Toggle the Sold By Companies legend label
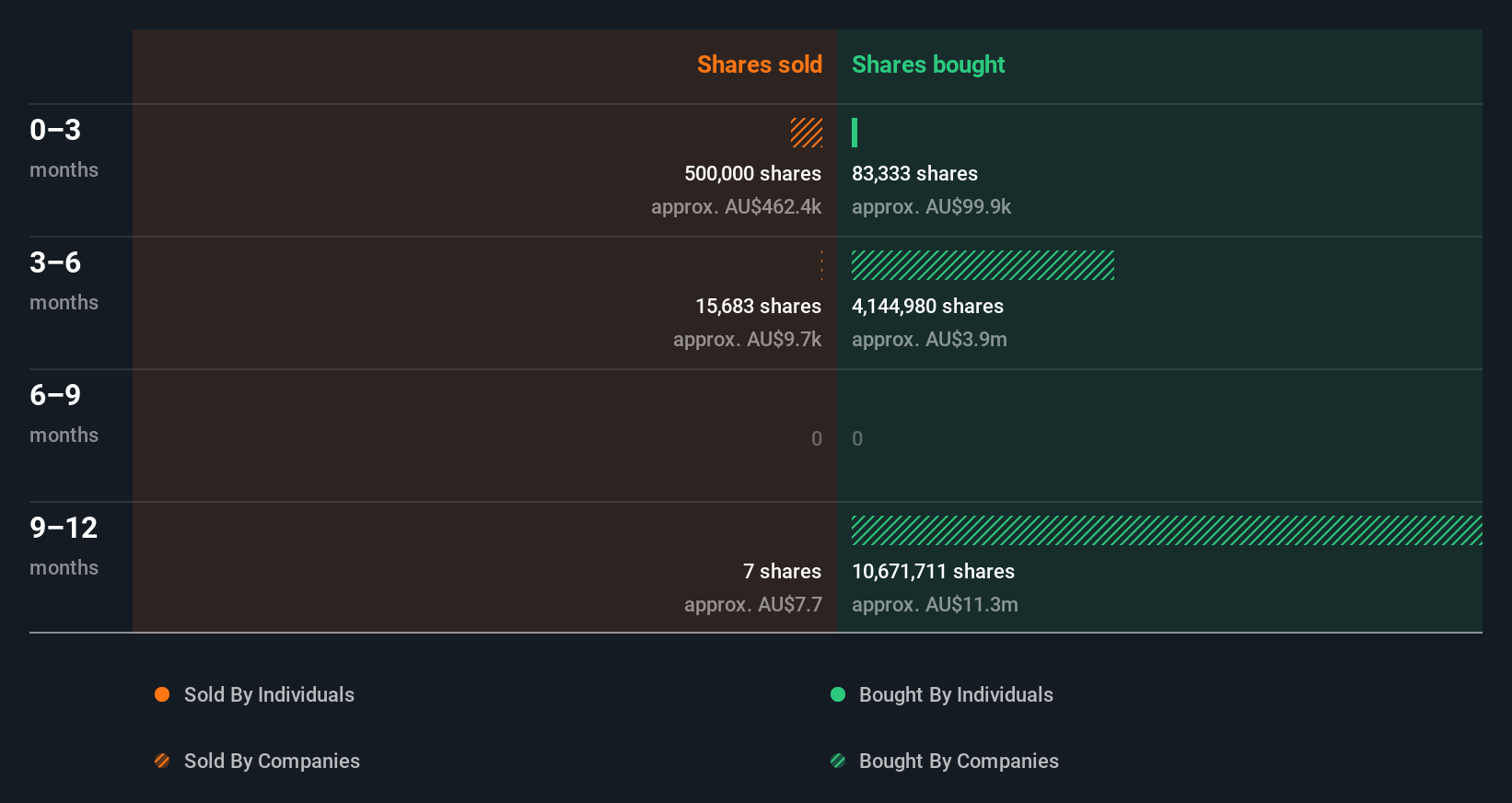The width and height of the screenshot is (1512, 803). click(272, 761)
